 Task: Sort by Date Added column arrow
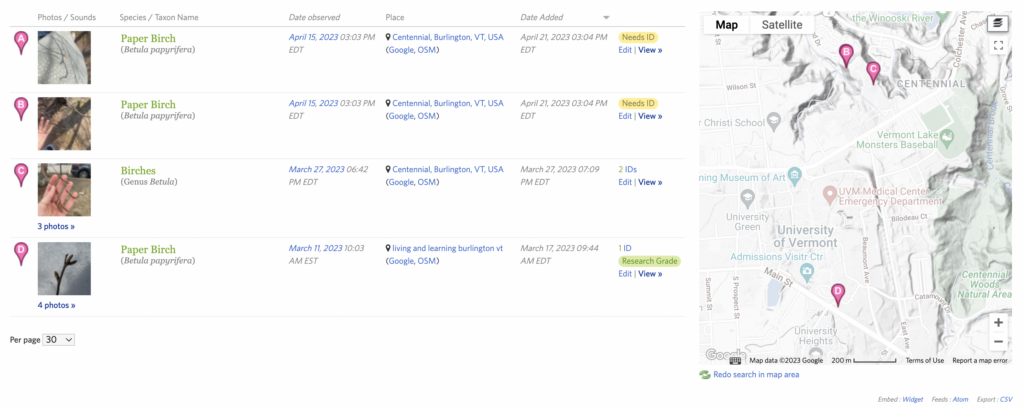(x=606, y=18)
